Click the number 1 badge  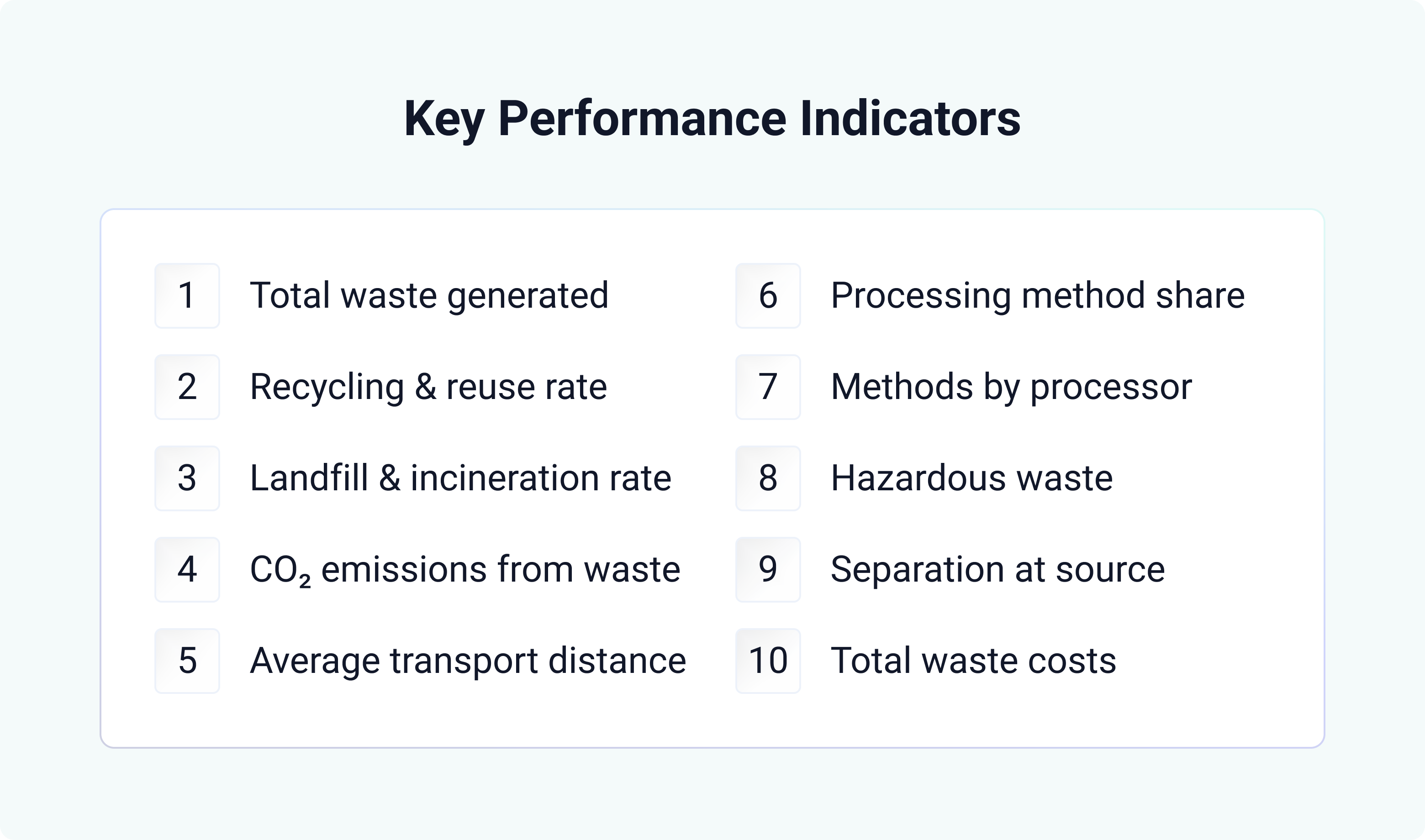(187, 295)
